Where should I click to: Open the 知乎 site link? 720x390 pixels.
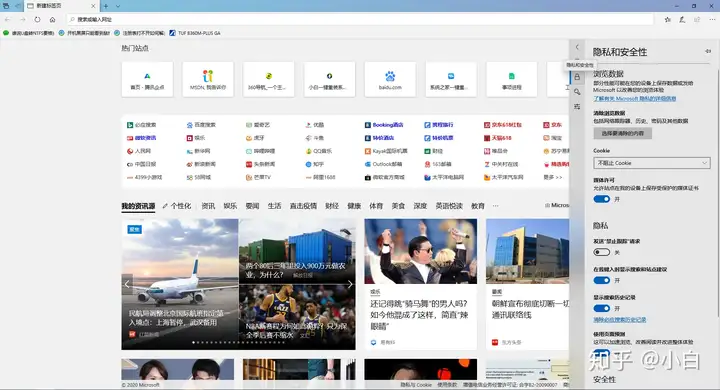(x=315, y=164)
